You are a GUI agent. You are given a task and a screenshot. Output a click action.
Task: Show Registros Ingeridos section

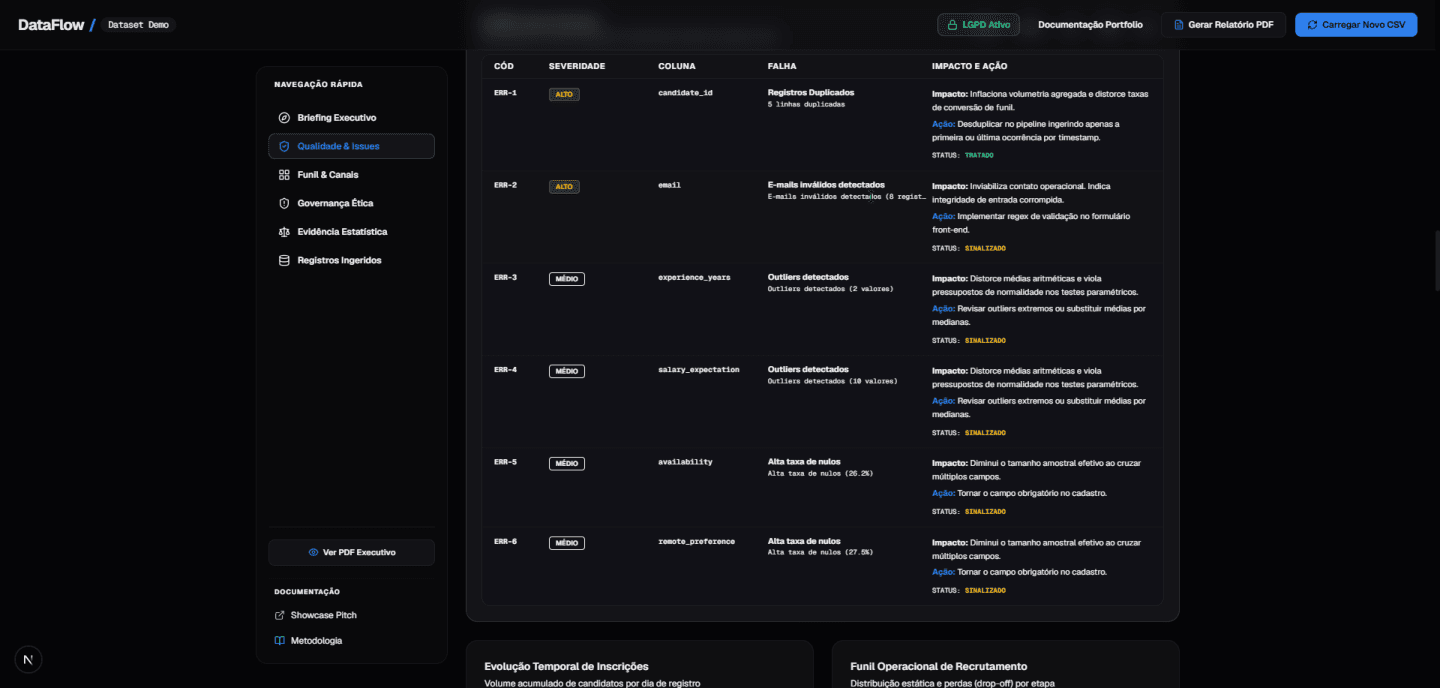point(351,260)
